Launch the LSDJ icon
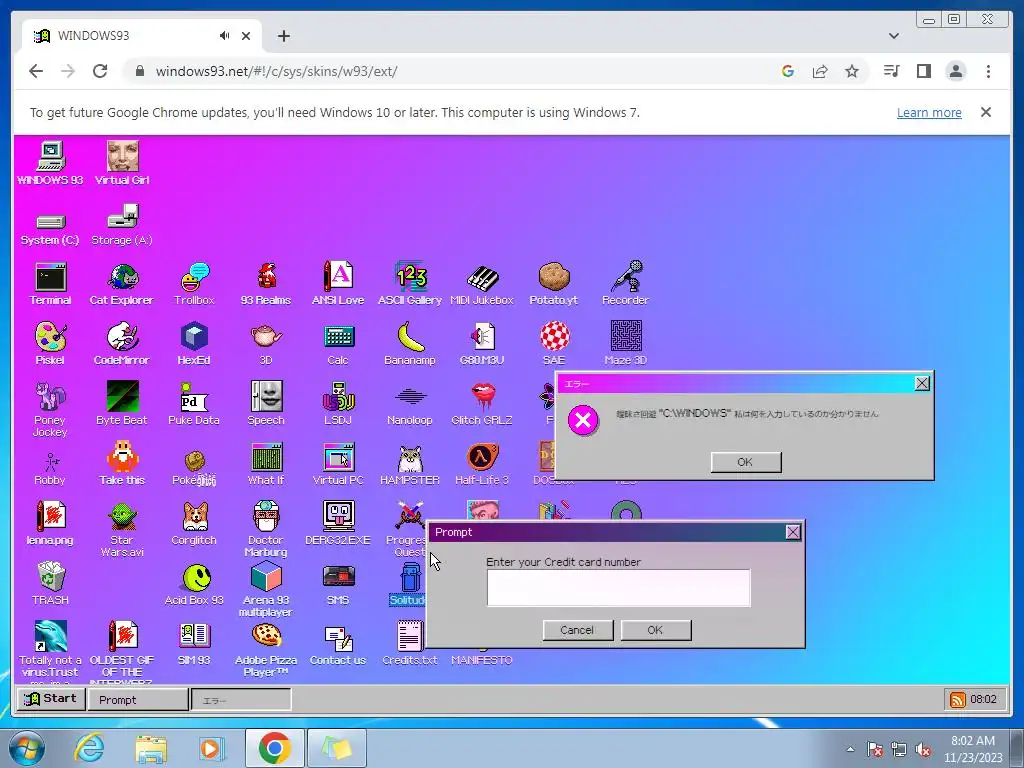This screenshot has height=768, width=1024. coord(338,404)
